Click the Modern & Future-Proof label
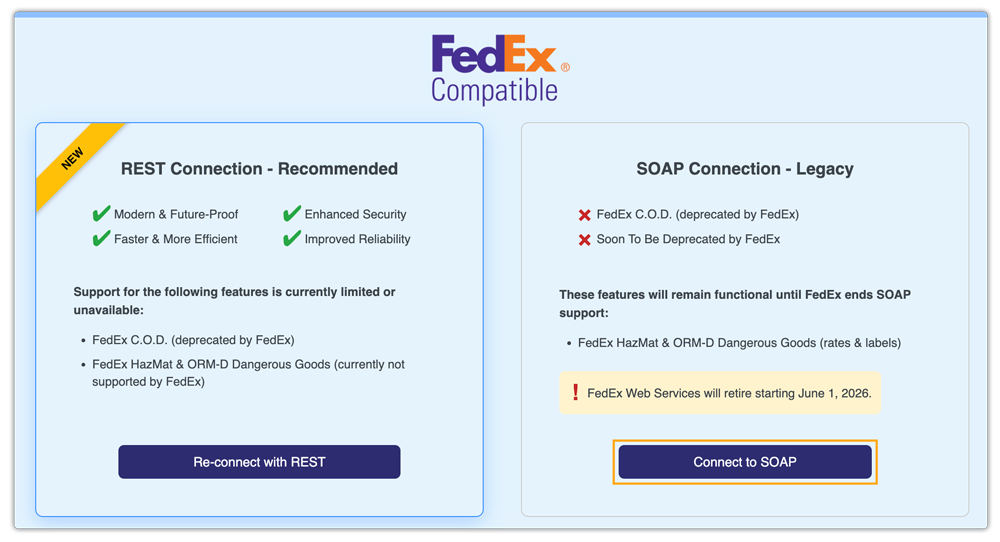This screenshot has height=542, width=1000. click(x=176, y=214)
